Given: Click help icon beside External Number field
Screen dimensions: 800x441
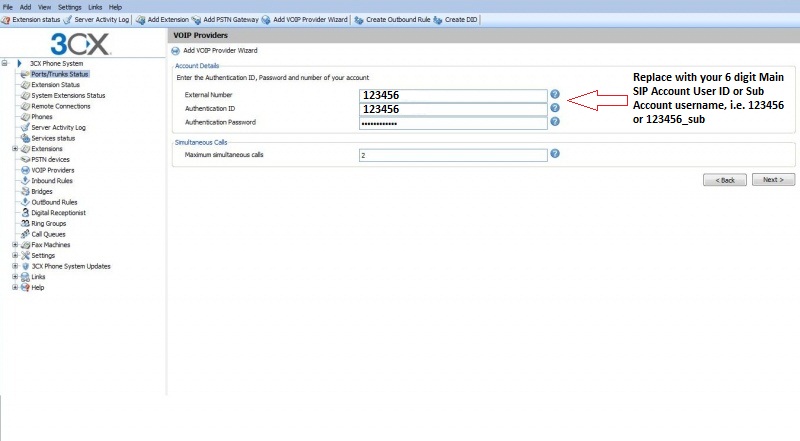Looking at the screenshot, I should (x=555, y=94).
